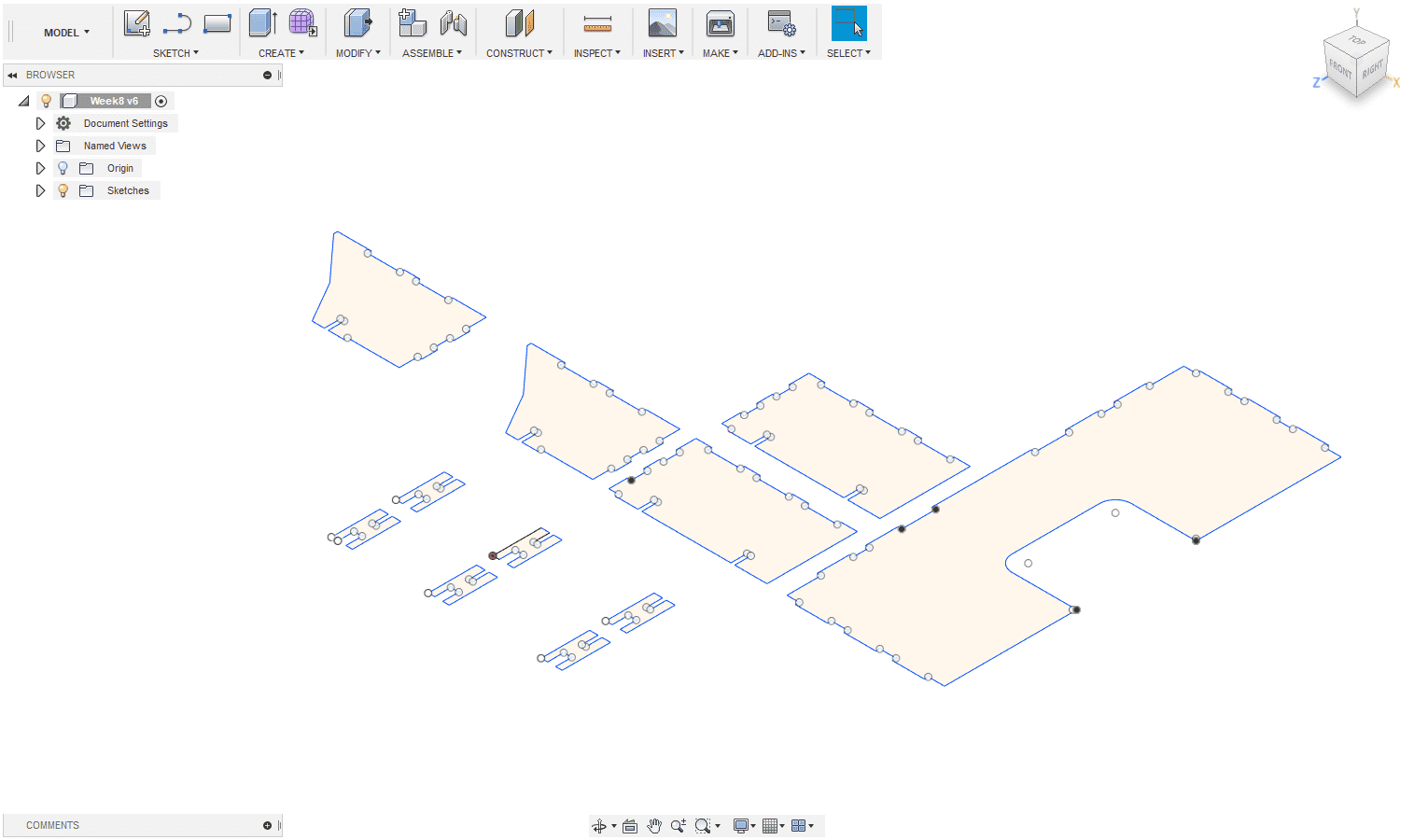Open the Display Settings dropdown arrow

[753, 826]
